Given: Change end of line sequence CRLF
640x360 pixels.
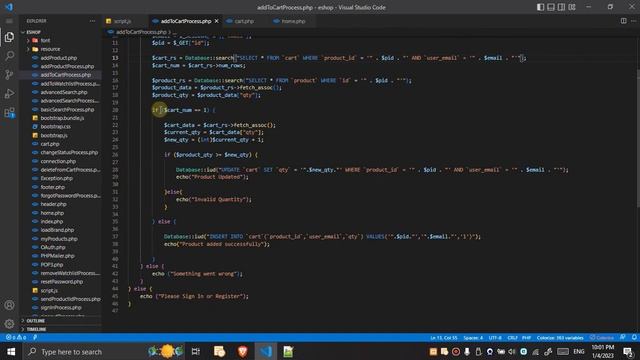Looking at the screenshot, I should click(512, 338).
